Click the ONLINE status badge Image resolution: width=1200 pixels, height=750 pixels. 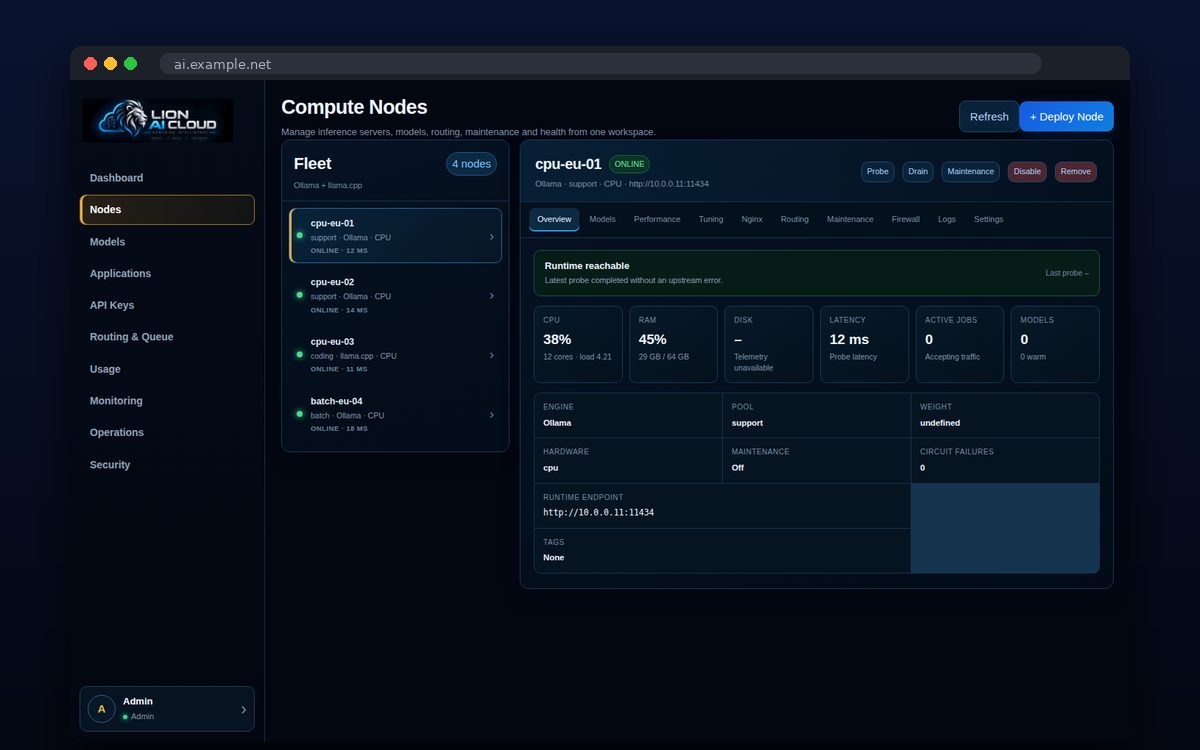click(629, 164)
